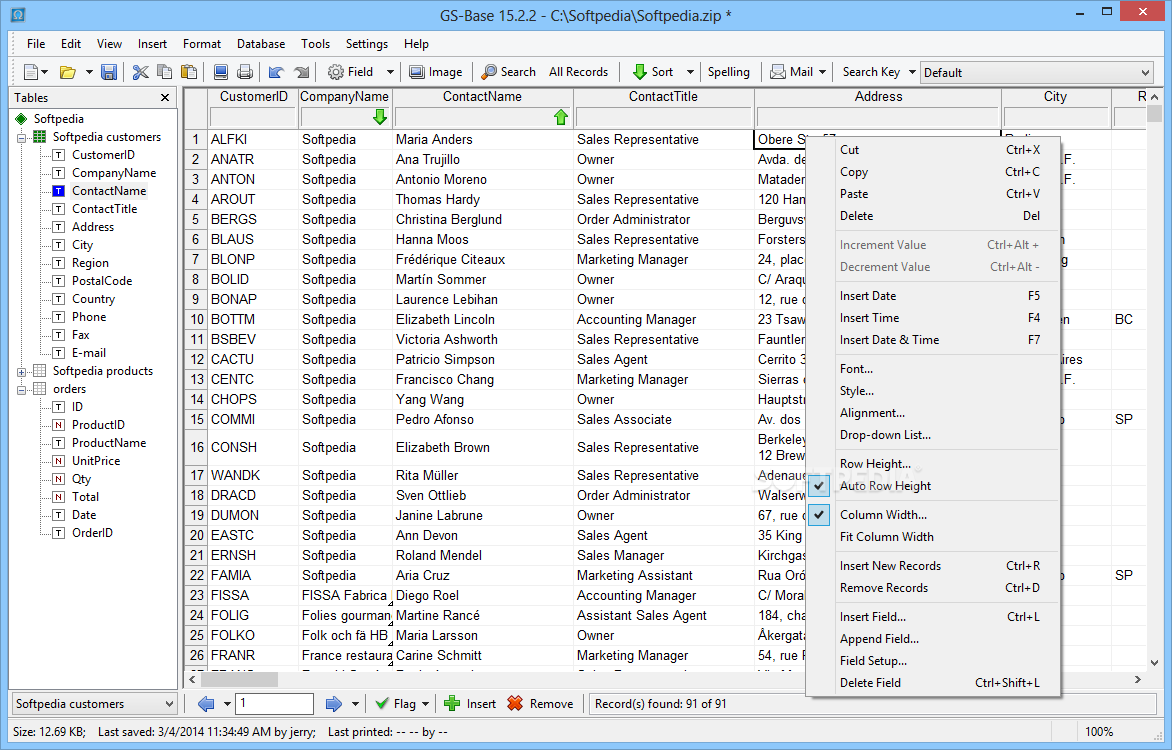Screen dimensions: 1172x750
Task: Click the ContactTitle column header
Action: coord(664,97)
